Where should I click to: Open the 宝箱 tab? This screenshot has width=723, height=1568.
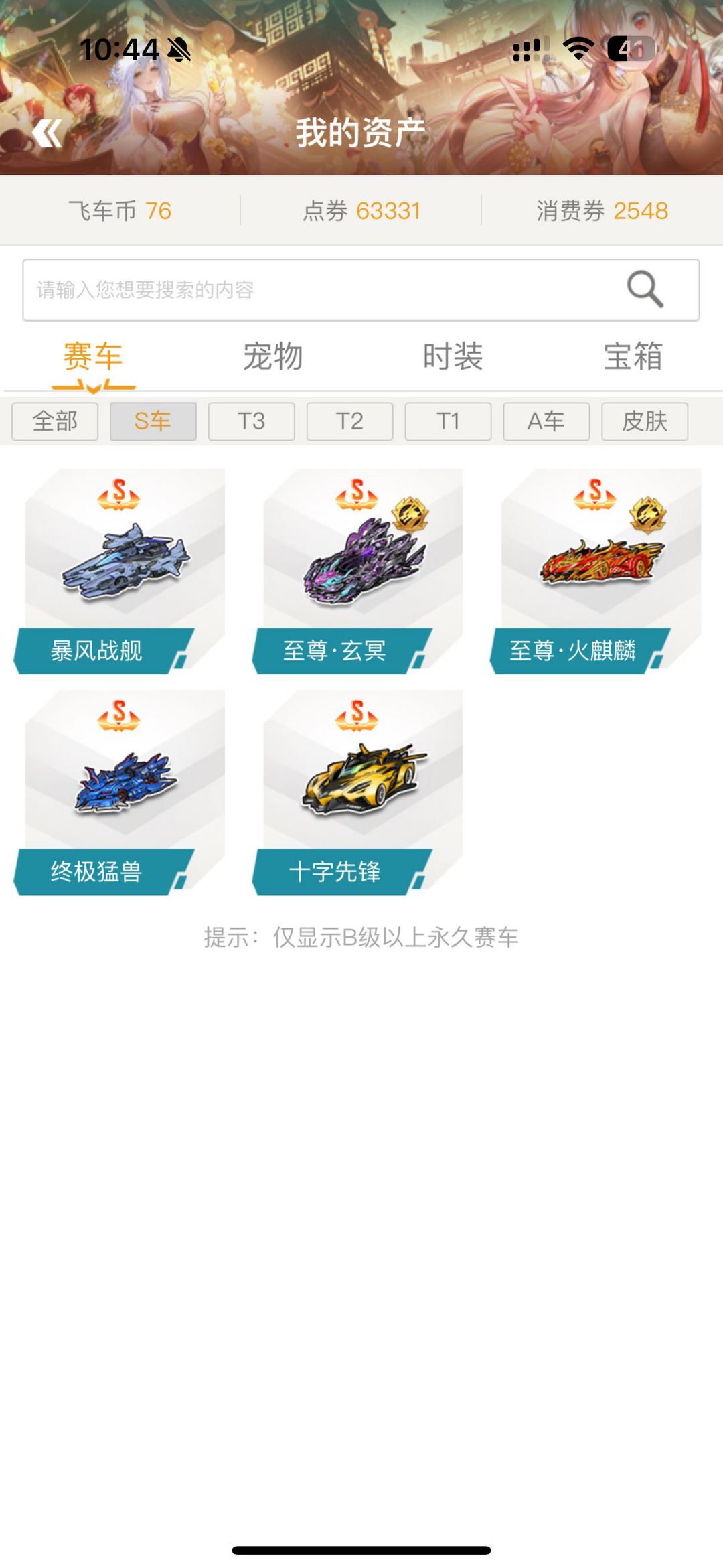point(633,356)
